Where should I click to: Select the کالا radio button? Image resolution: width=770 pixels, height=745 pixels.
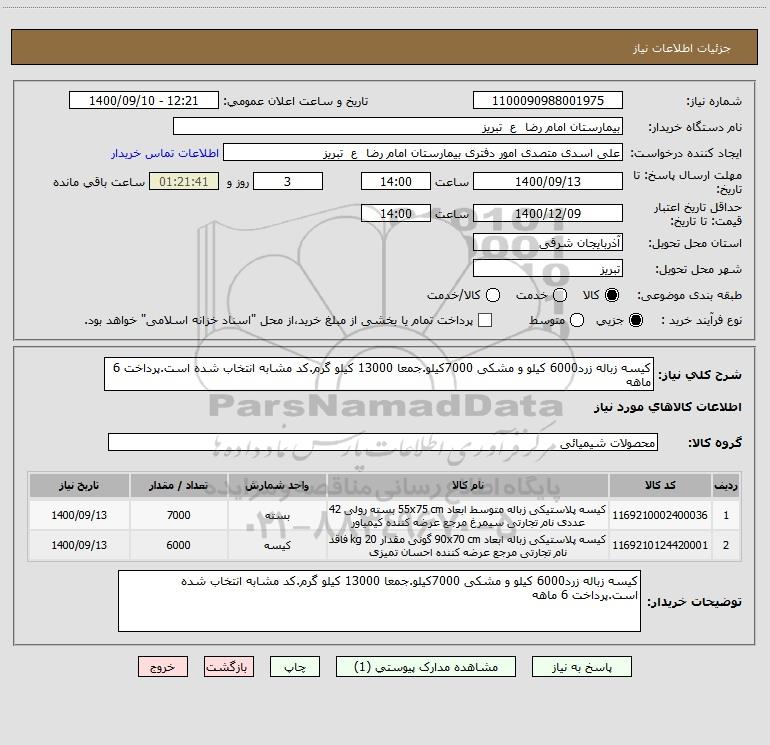(x=612, y=295)
